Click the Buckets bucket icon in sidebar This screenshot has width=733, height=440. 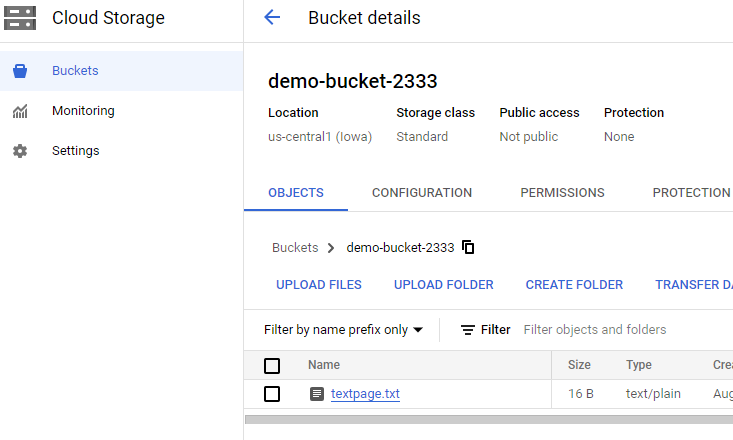coord(20,71)
